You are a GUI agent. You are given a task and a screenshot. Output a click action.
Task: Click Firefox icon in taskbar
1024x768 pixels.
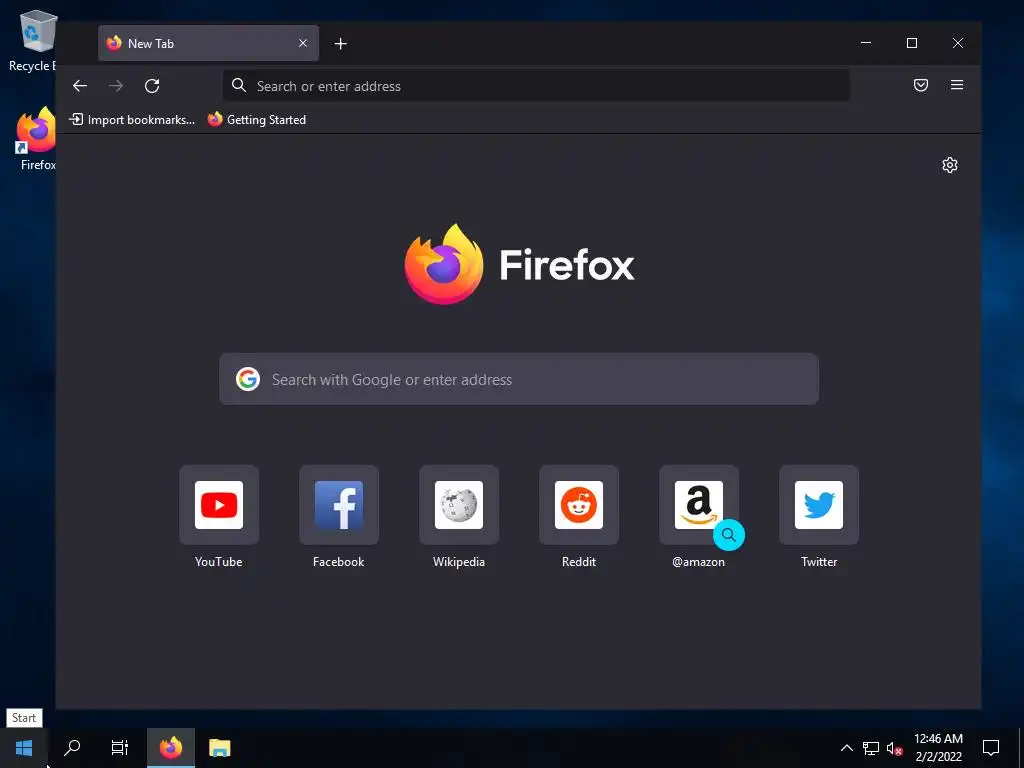(x=171, y=748)
